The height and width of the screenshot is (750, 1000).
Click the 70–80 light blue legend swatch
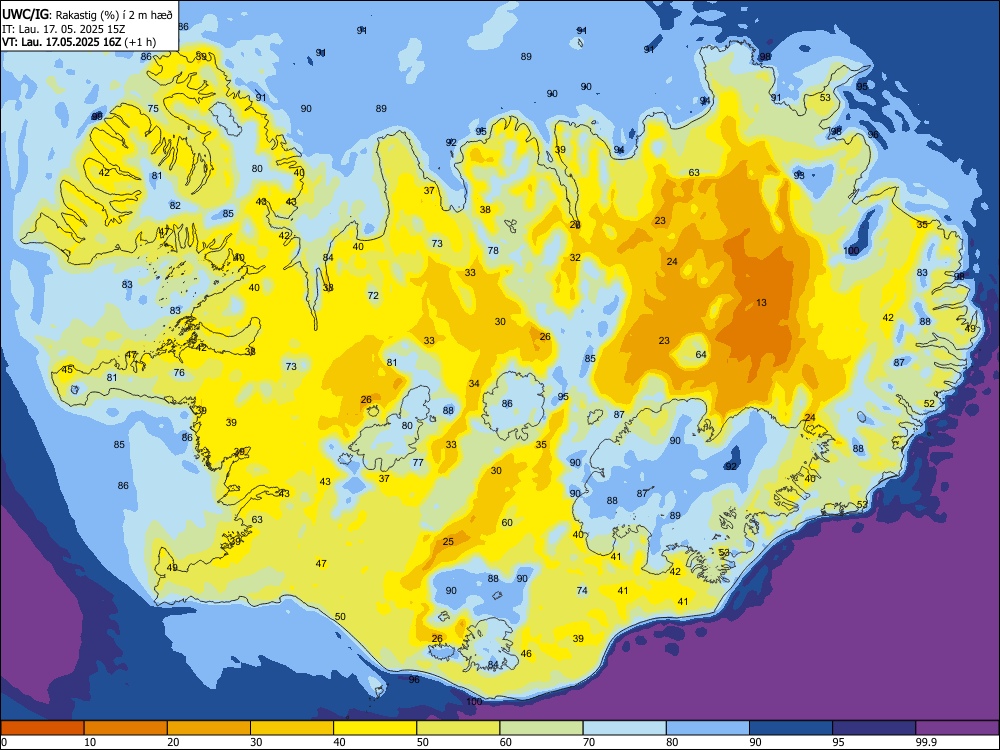pyautogui.click(x=624, y=728)
